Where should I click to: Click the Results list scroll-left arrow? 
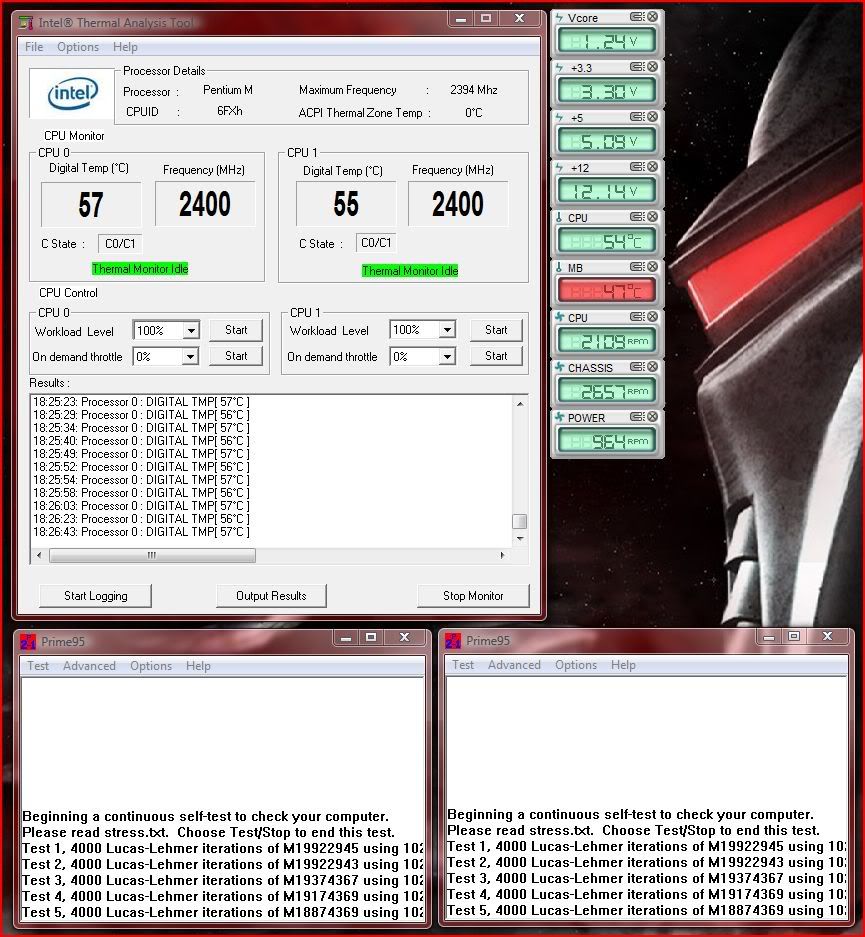pyautogui.click(x=39, y=556)
